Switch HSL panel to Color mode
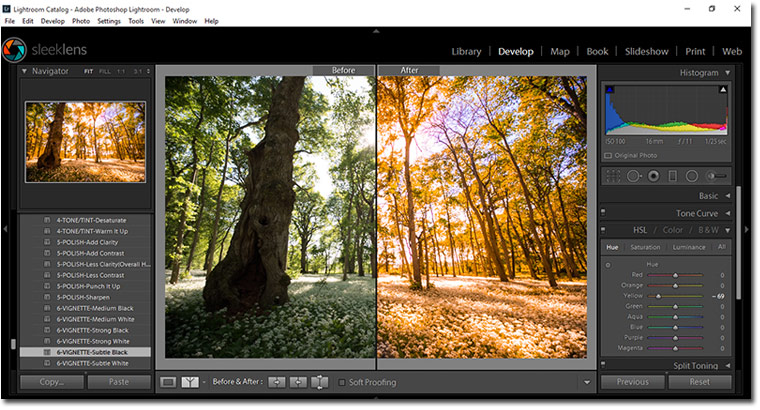Image resolution: width=760 pixels, height=410 pixels. tap(673, 230)
